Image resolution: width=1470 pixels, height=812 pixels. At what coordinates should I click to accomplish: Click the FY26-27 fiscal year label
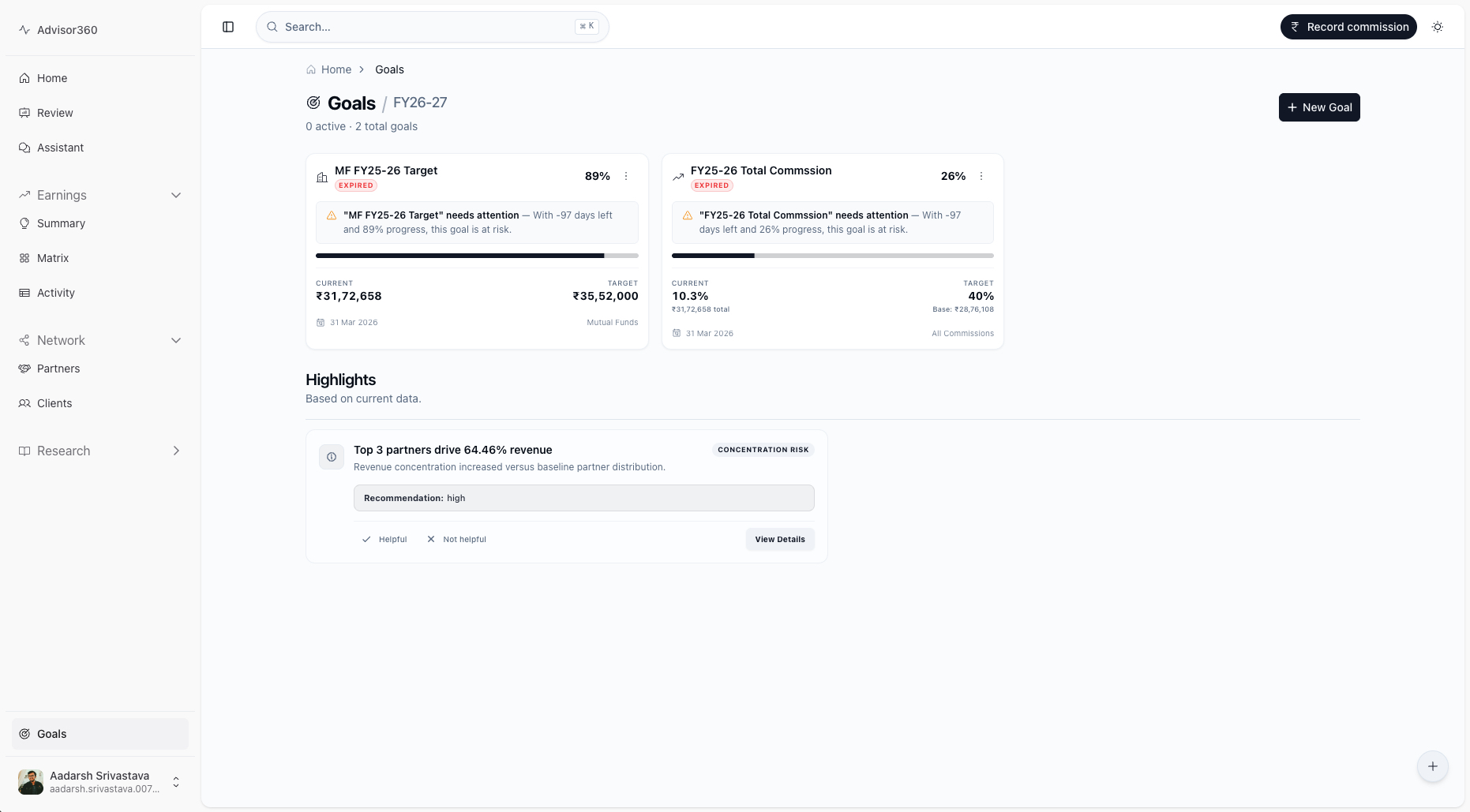pyautogui.click(x=420, y=103)
